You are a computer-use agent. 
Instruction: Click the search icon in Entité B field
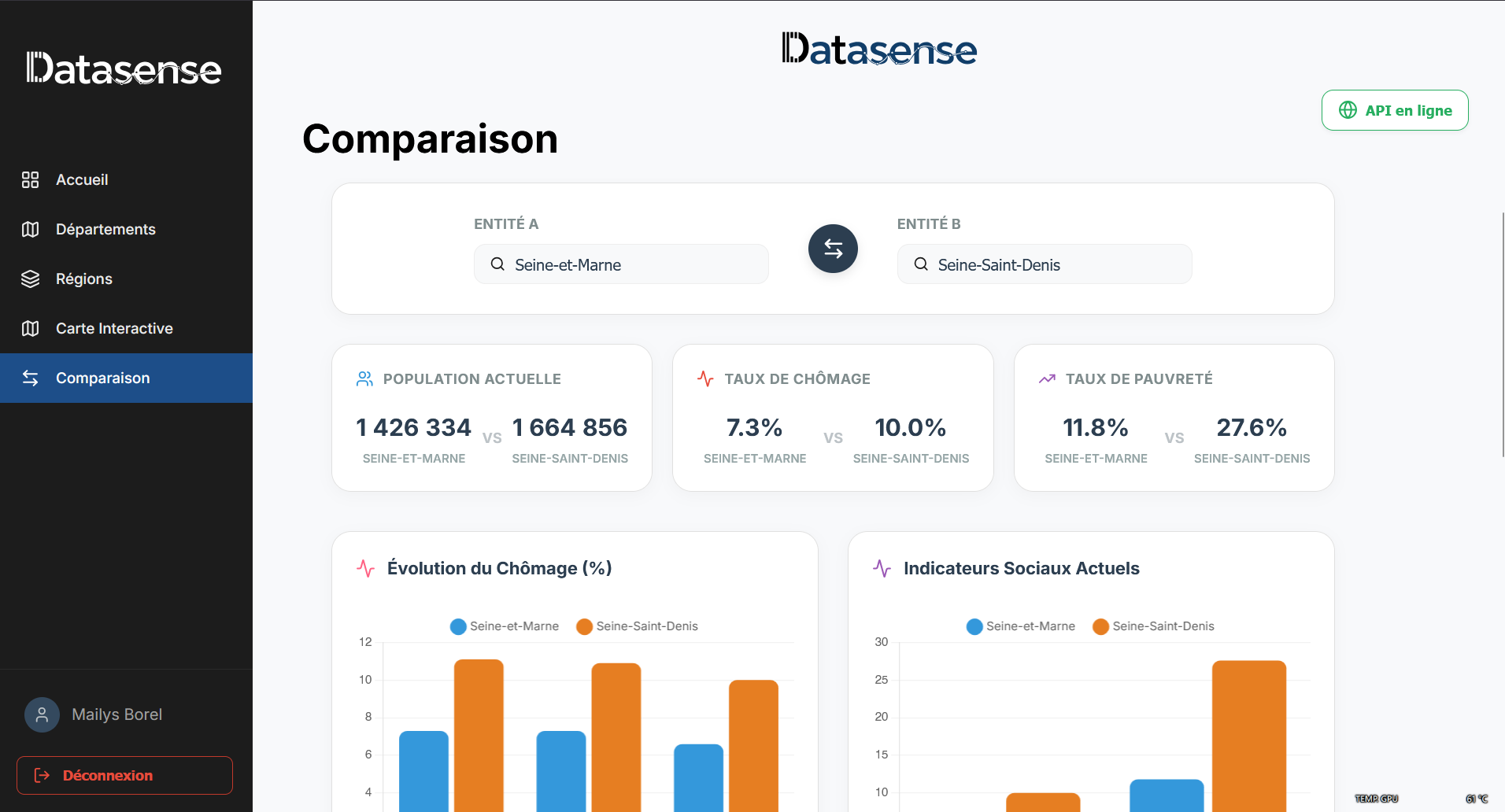(921, 264)
